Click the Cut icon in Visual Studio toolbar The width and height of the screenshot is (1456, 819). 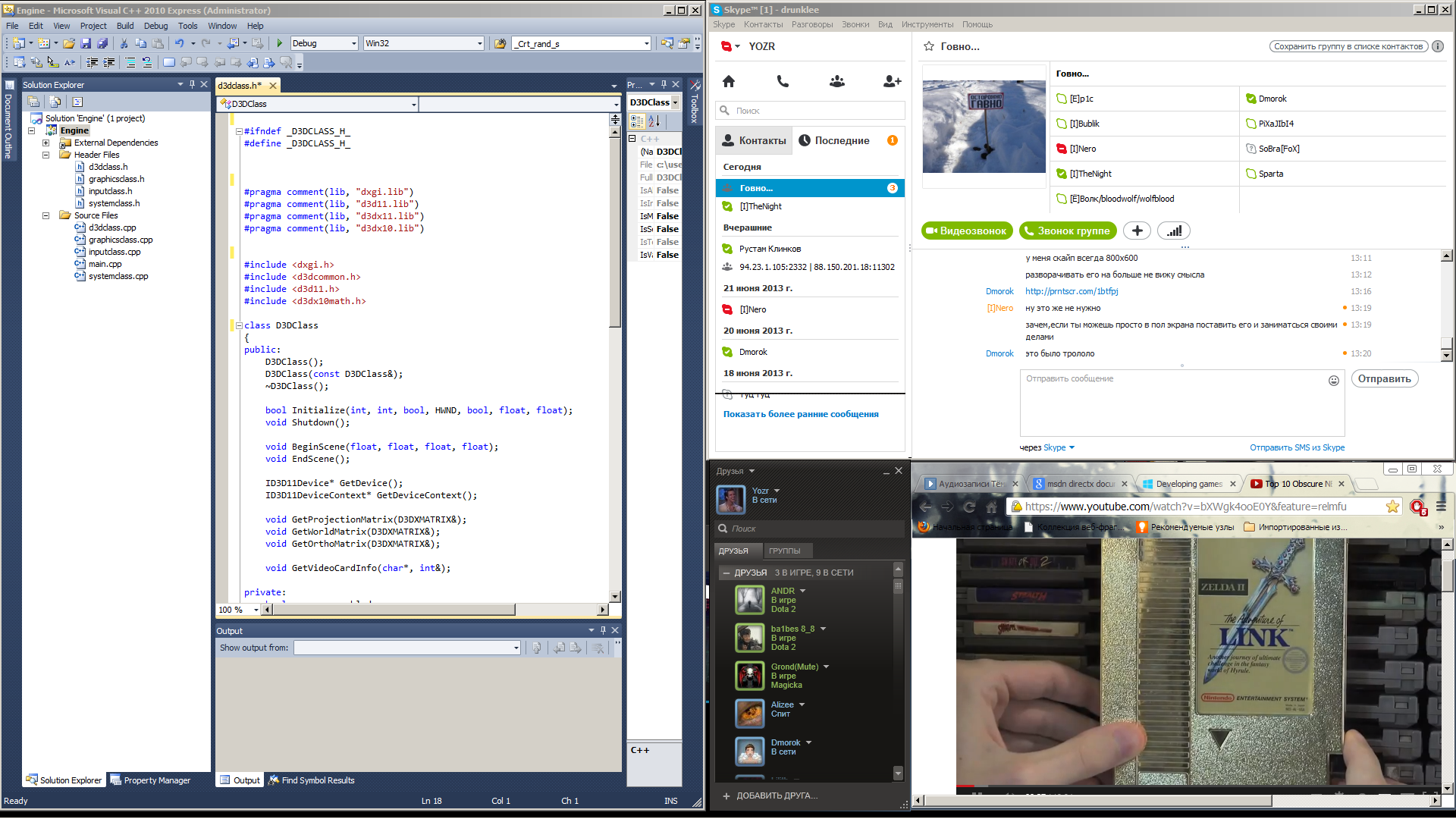[x=124, y=43]
